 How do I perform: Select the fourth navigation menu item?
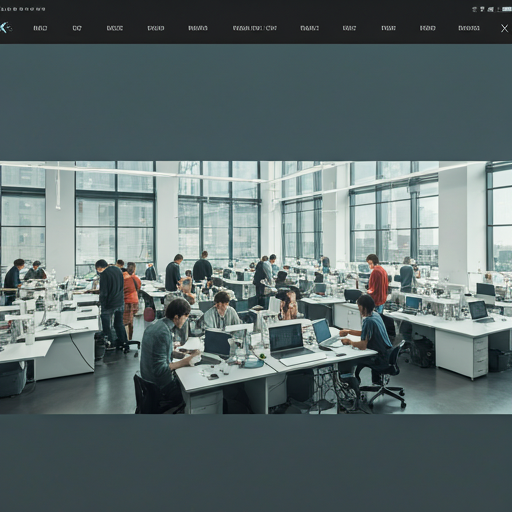[x=156, y=28]
